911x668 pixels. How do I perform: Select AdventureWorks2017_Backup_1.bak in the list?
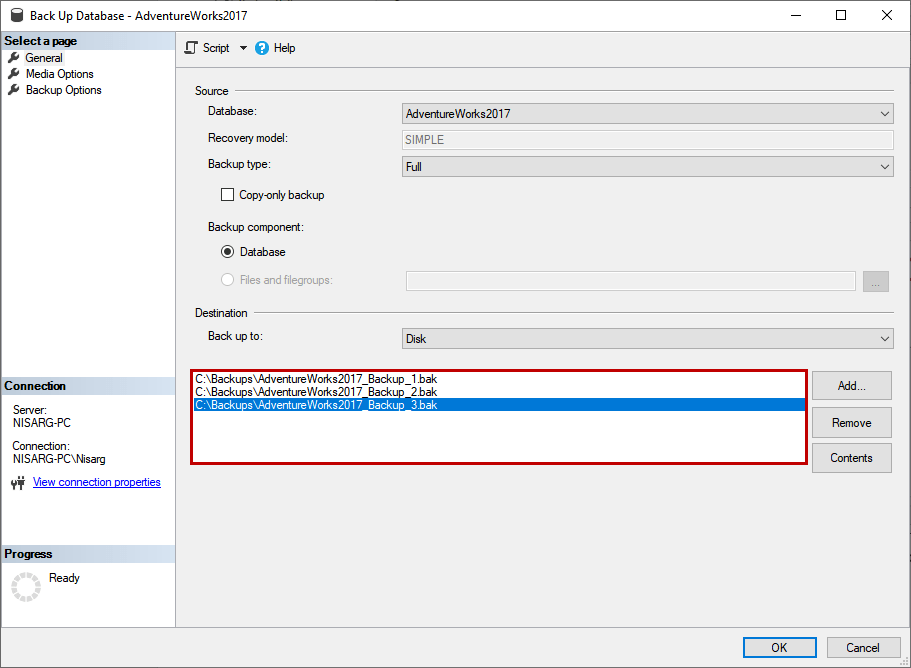[x=316, y=378]
